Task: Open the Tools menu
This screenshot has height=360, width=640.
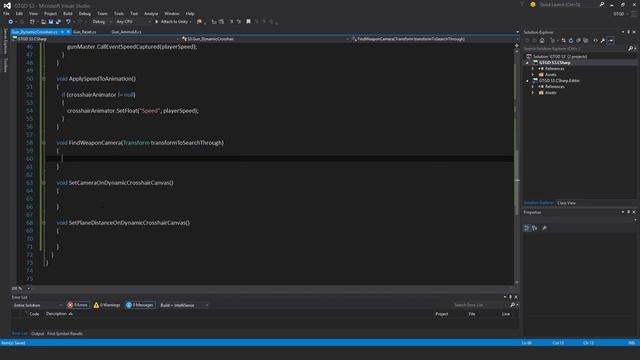Action: [119, 13]
